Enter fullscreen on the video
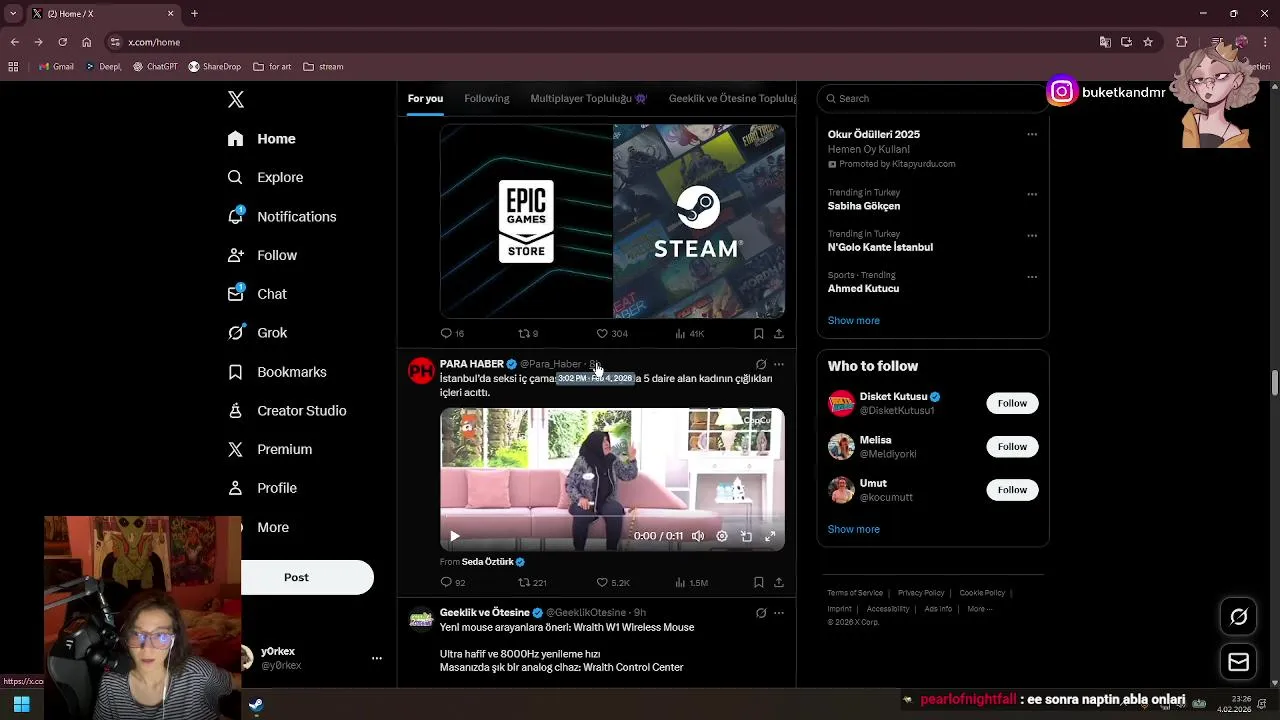 pos(770,536)
